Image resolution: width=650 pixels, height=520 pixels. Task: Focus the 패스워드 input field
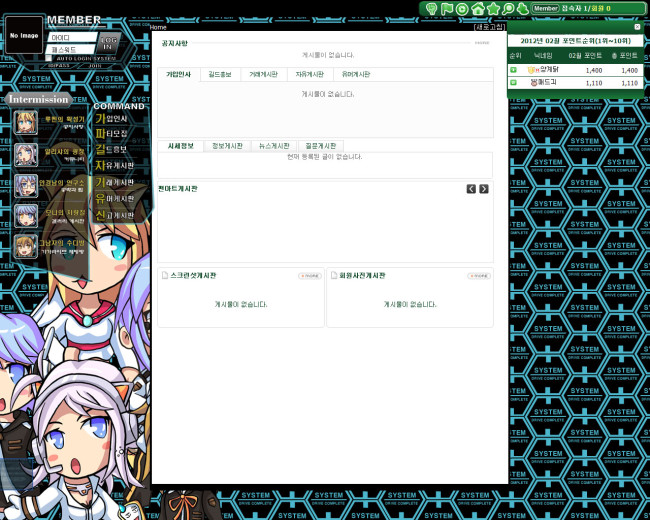coord(71,49)
